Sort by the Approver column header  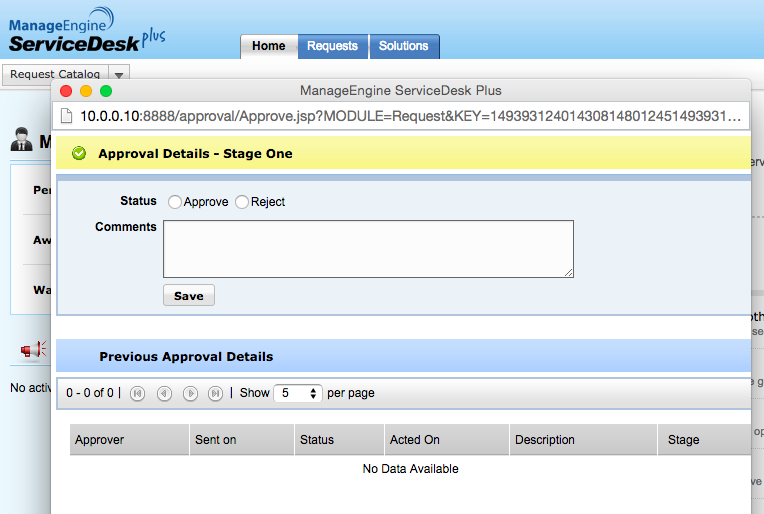[x=129, y=440]
